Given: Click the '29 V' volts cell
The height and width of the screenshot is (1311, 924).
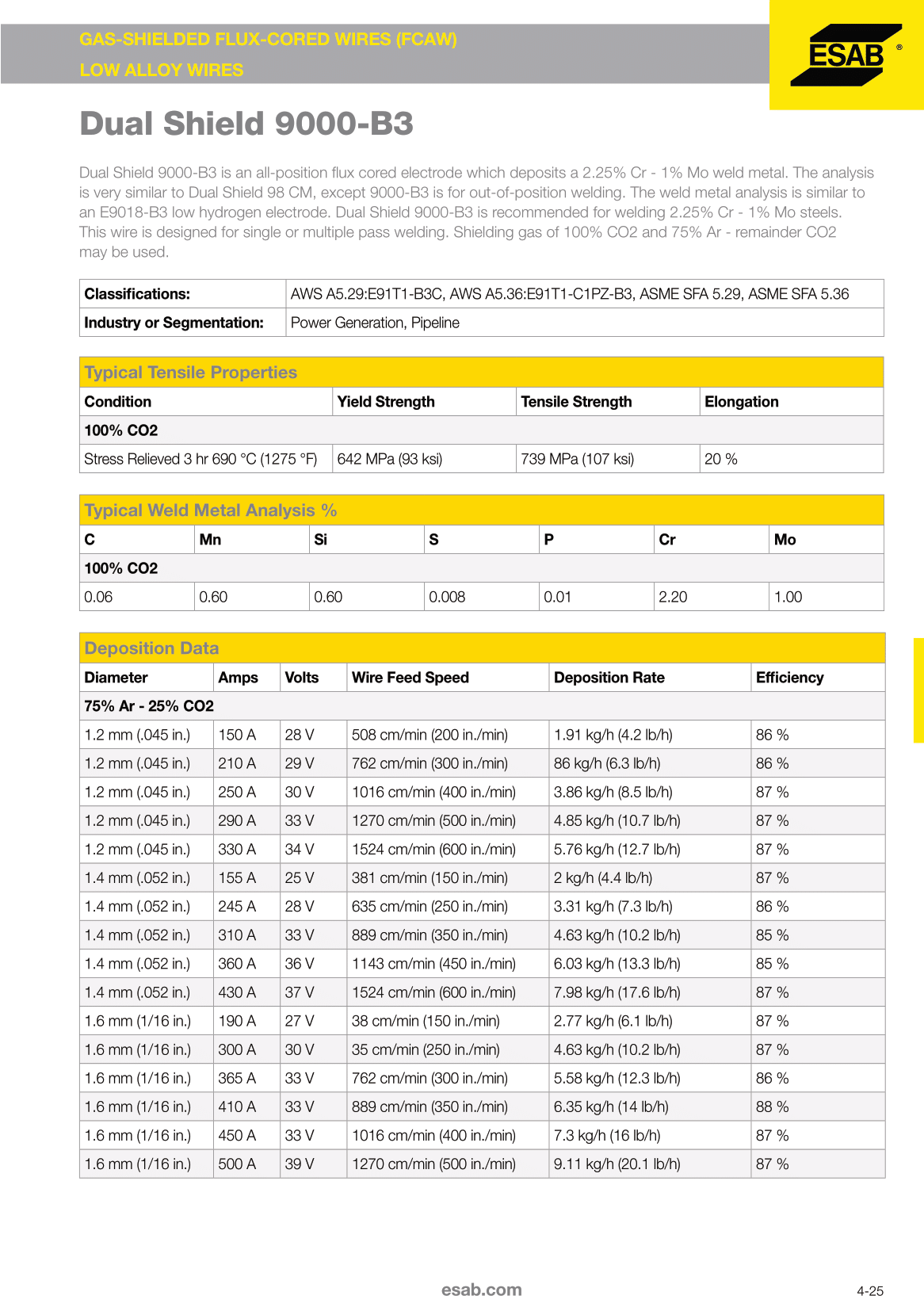Looking at the screenshot, I should point(313,763).
